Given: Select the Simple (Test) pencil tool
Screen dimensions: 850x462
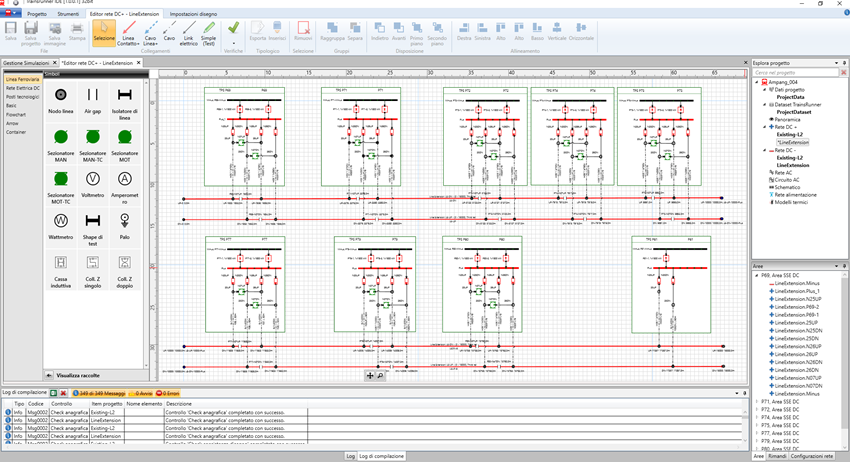Looking at the screenshot, I should click(209, 33).
